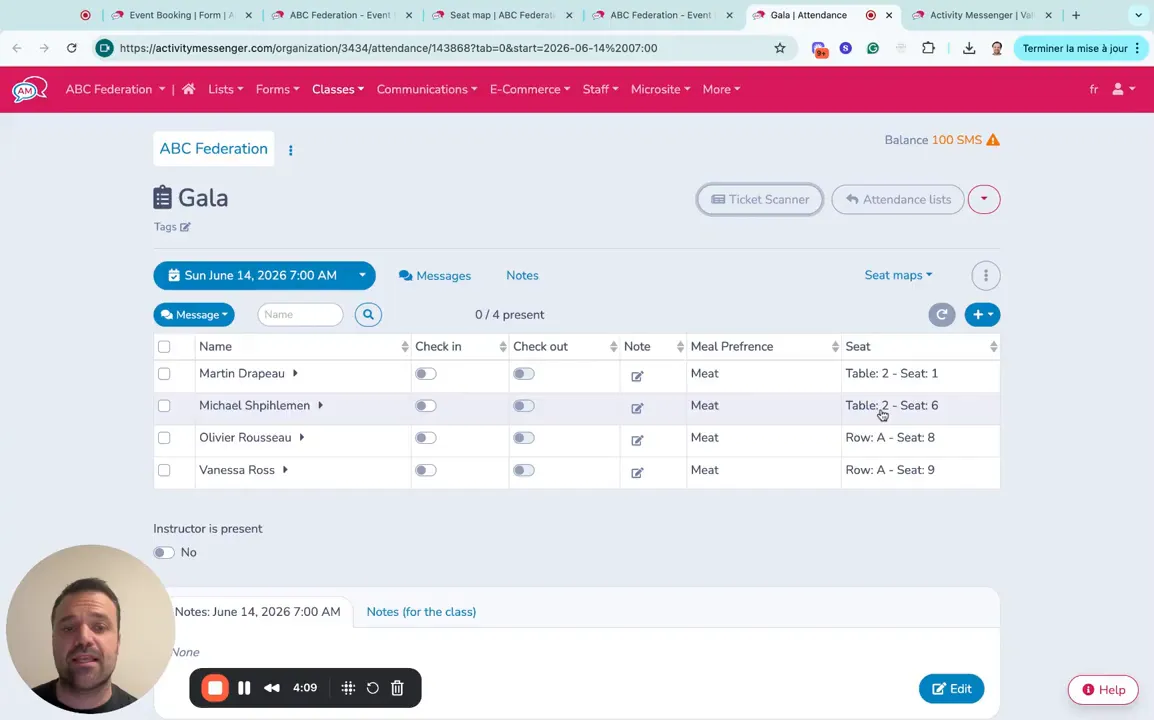Stop the screen recording

215,688
